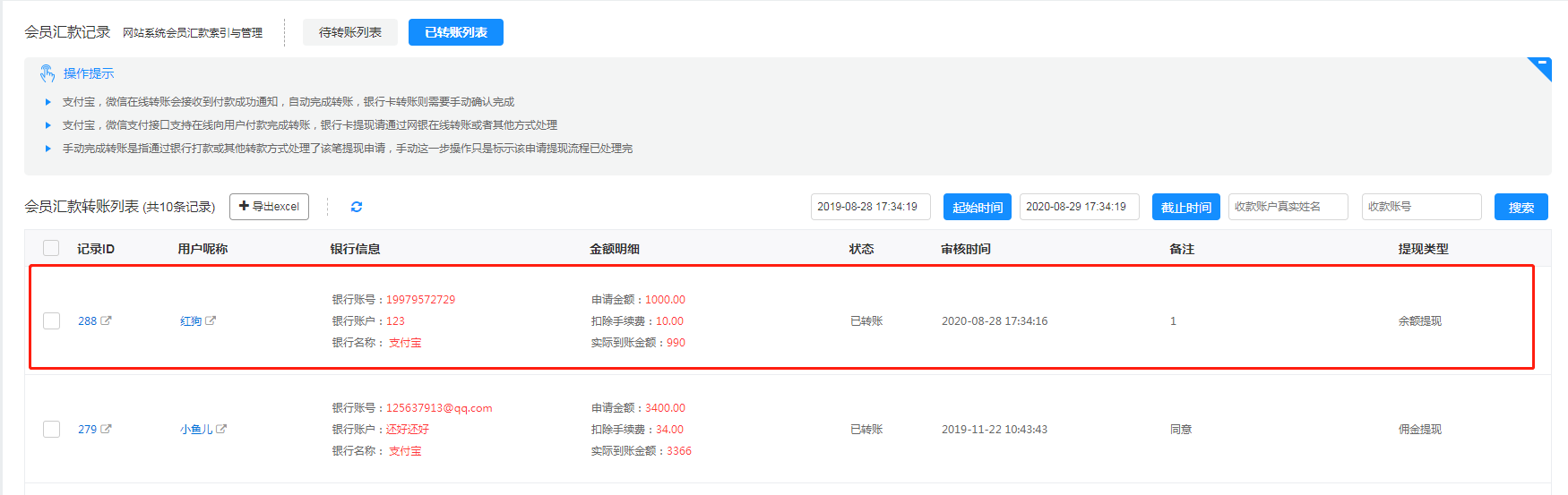Image resolution: width=1568 pixels, height=495 pixels.
Task: Click the 截止时间 button
Action: [x=1185, y=207]
